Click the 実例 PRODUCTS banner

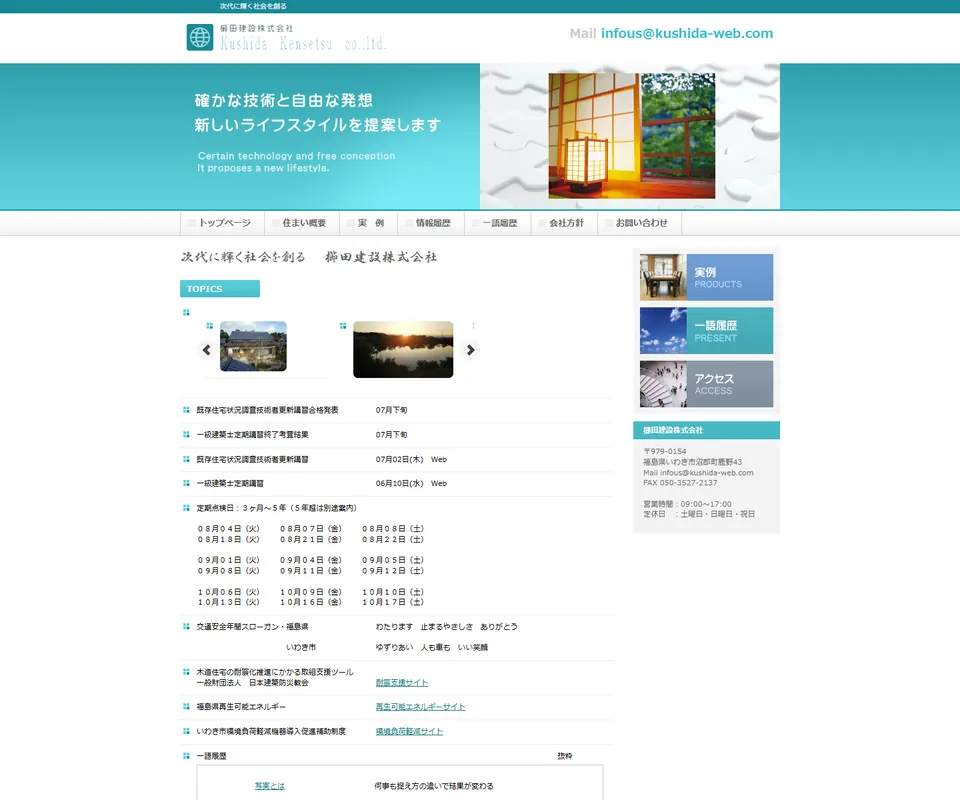coord(707,277)
